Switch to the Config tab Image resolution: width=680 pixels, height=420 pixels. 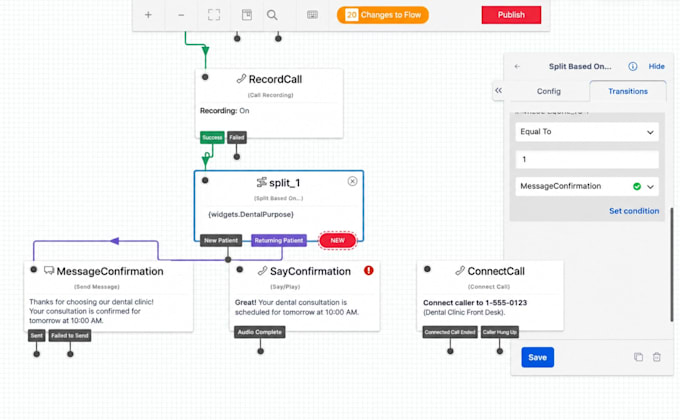pyautogui.click(x=549, y=91)
